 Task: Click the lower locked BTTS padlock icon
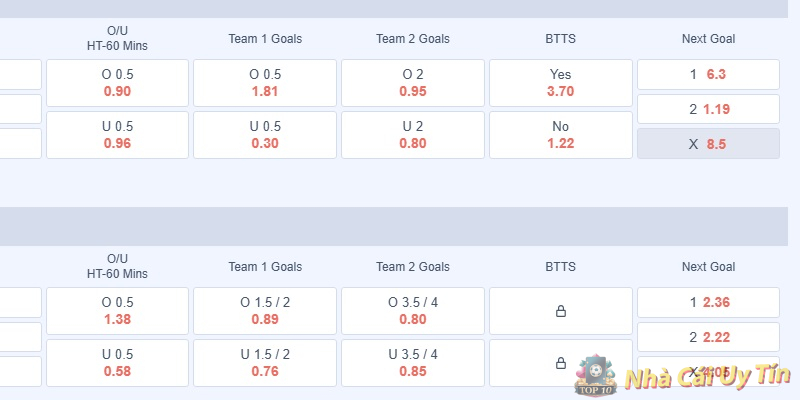560,363
